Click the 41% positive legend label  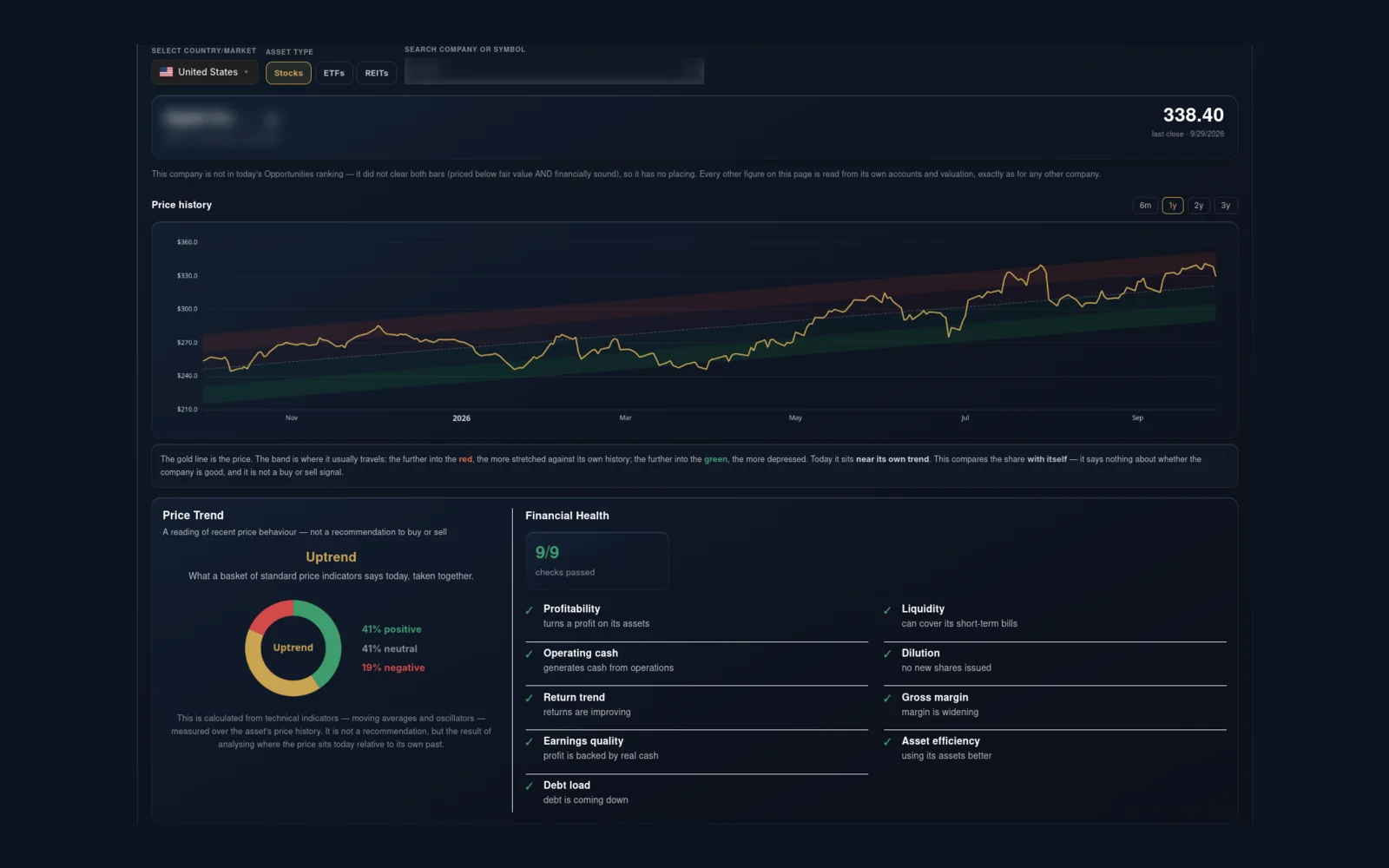coord(392,629)
